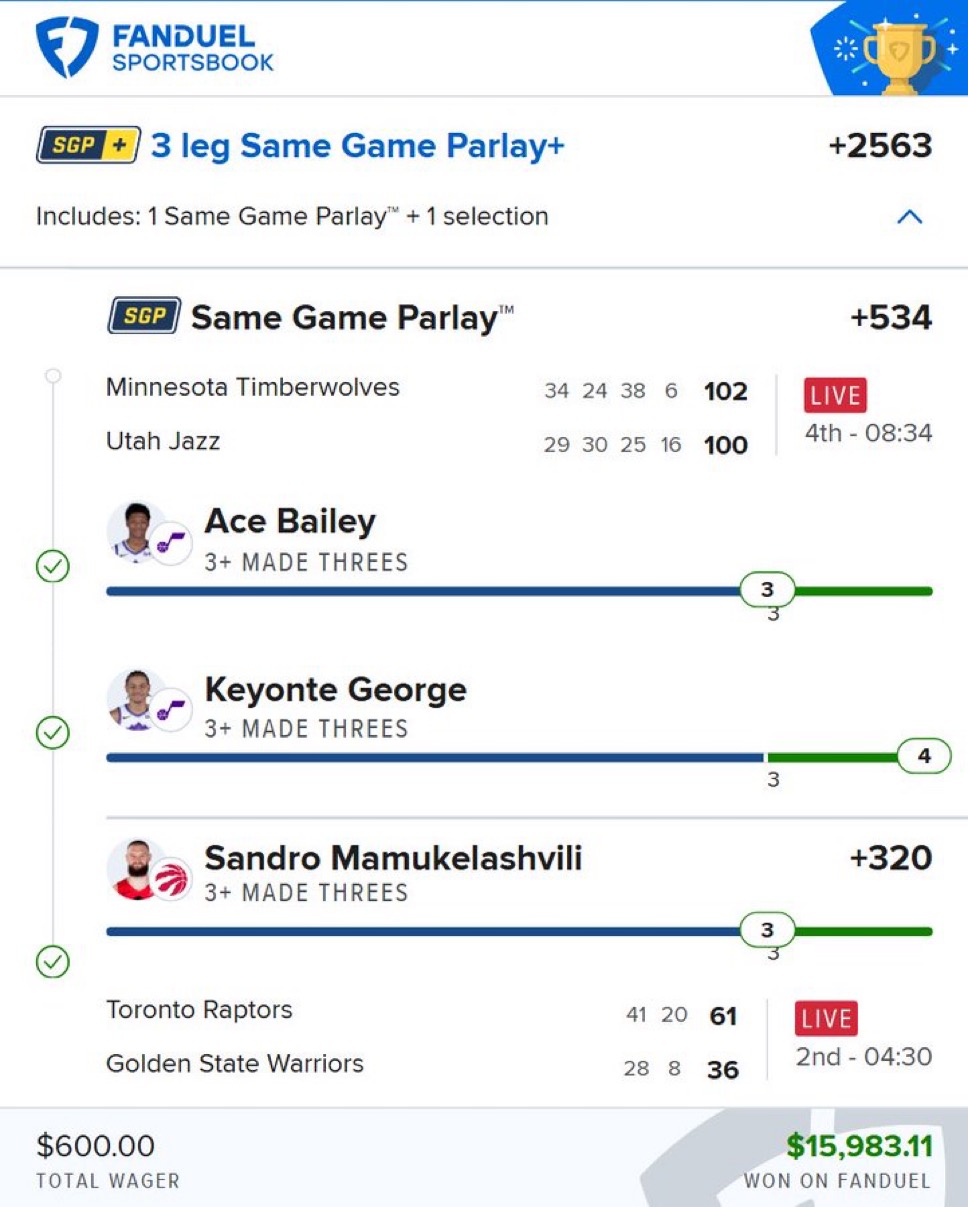Viewport: 968px width, 1207px height.
Task: Click the green checkmark for Keyonte George
Action: point(52,733)
